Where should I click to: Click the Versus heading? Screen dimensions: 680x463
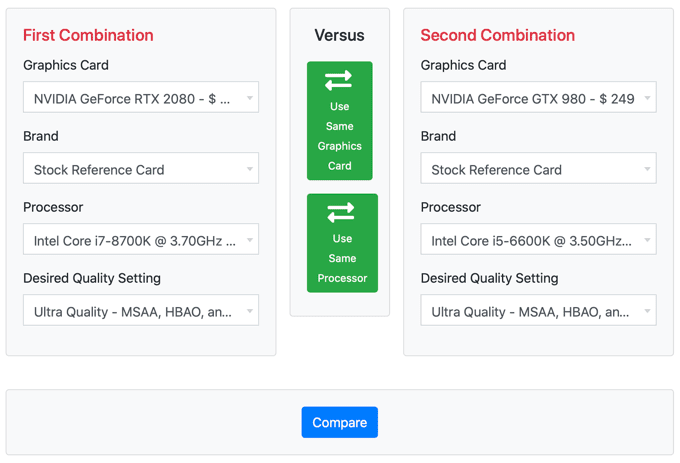[339, 35]
